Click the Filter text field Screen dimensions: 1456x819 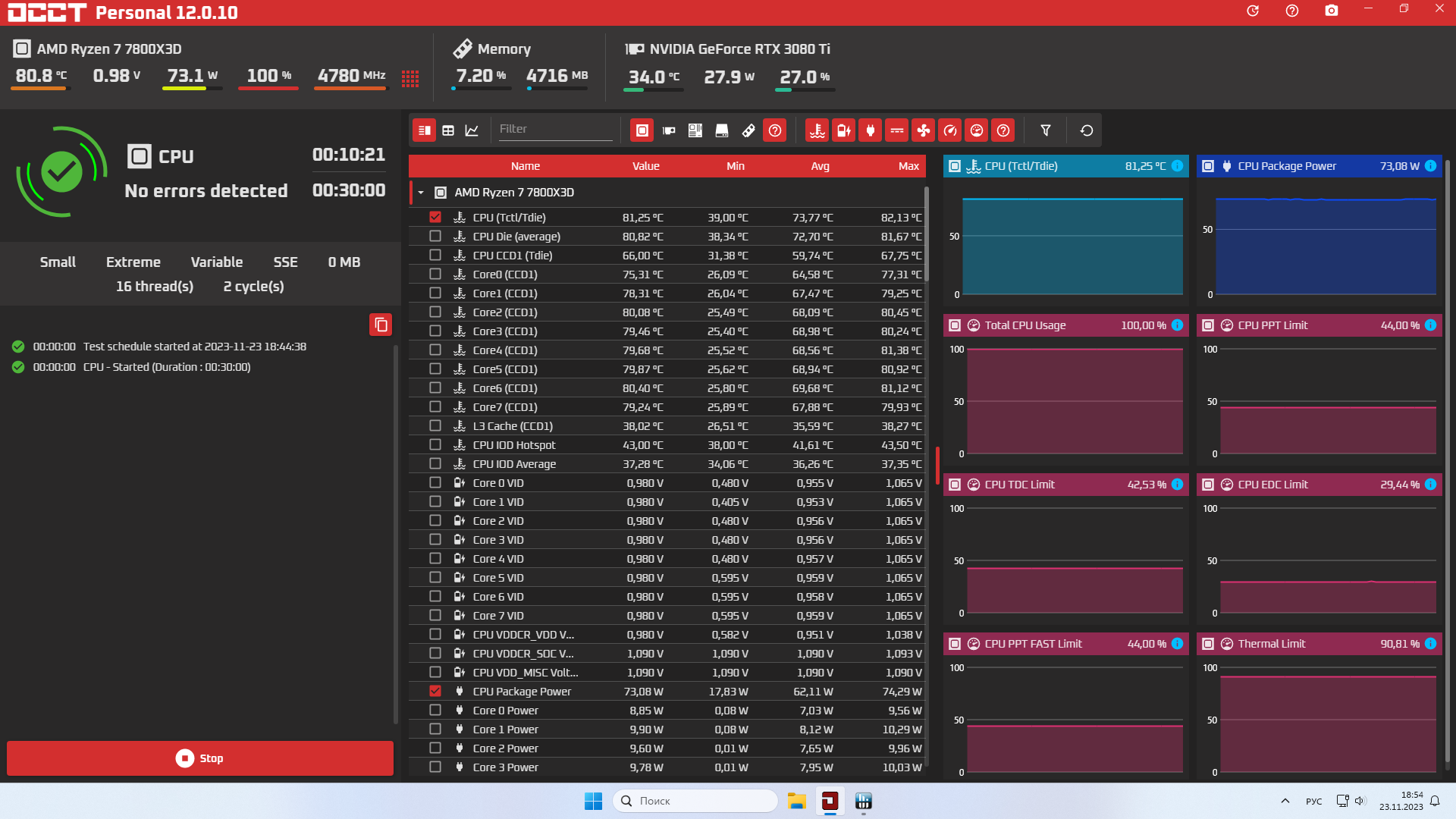coord(554,129)
